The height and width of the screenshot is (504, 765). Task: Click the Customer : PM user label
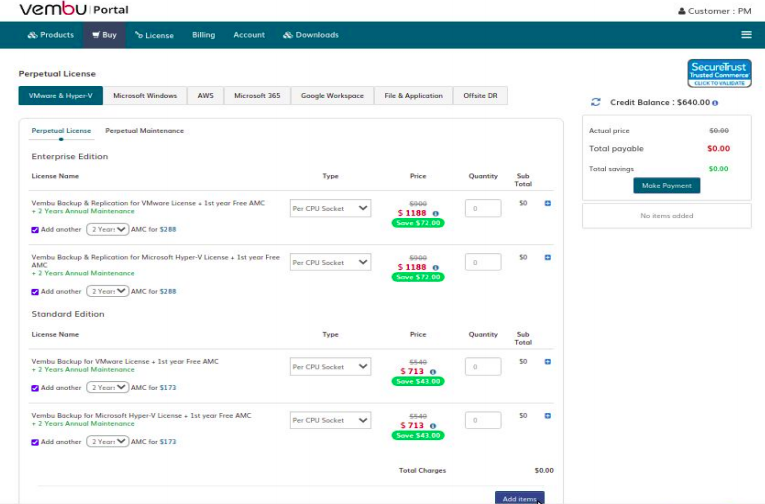tap(715, 11)
